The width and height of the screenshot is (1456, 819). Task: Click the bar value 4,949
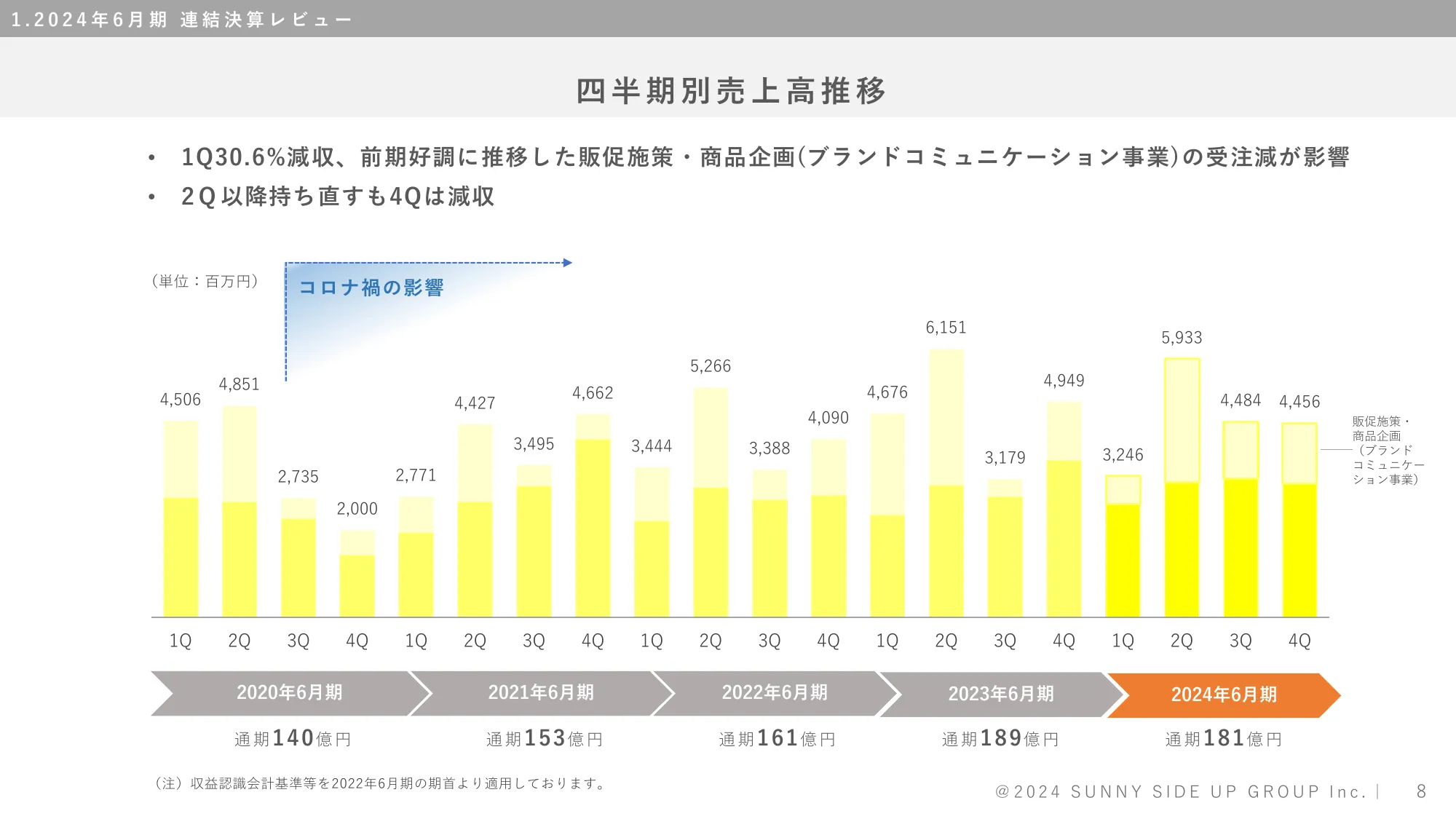pyautogui.click(x=1064, y=381)
